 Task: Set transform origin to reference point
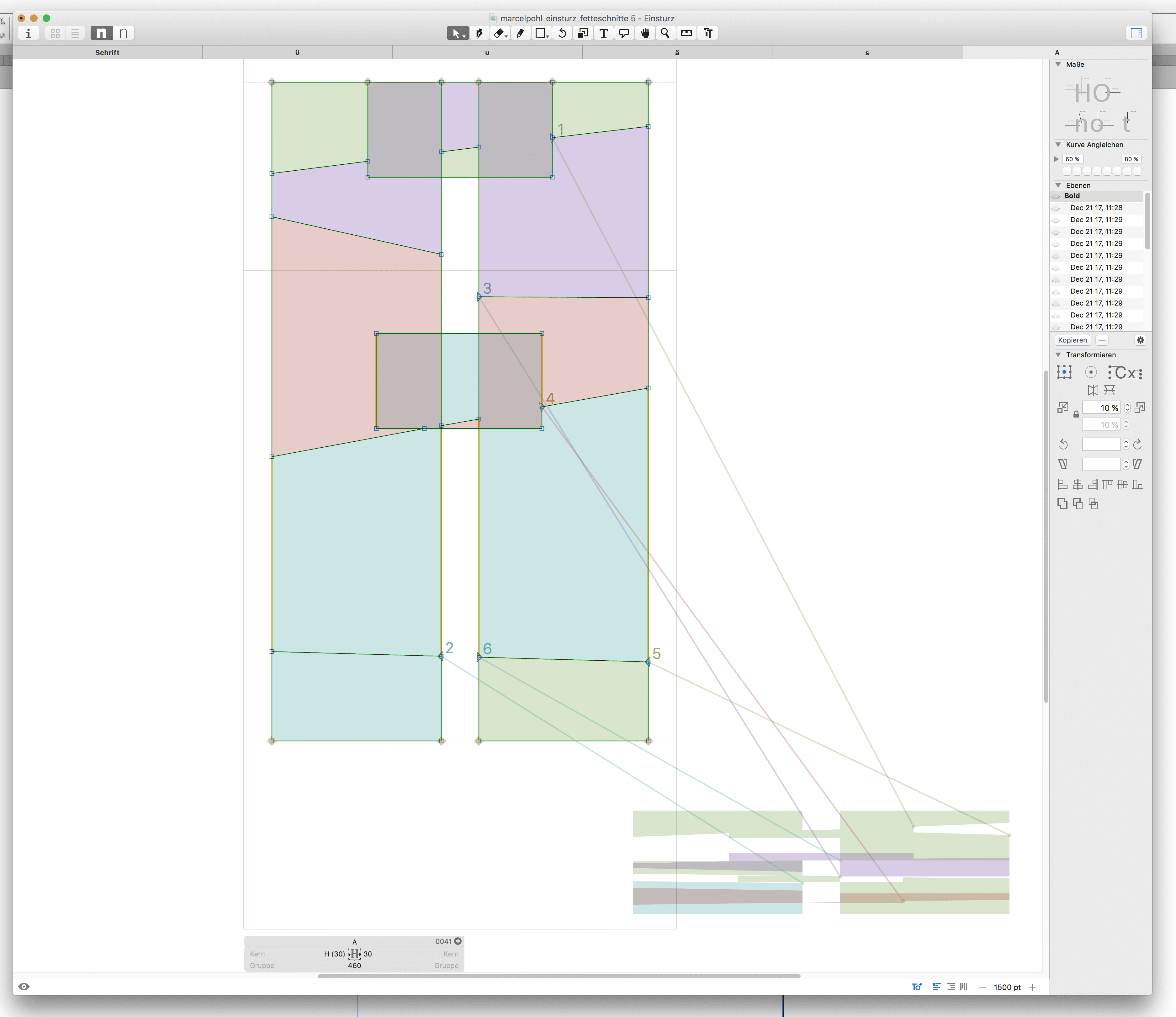click(x=1091, y=372)
